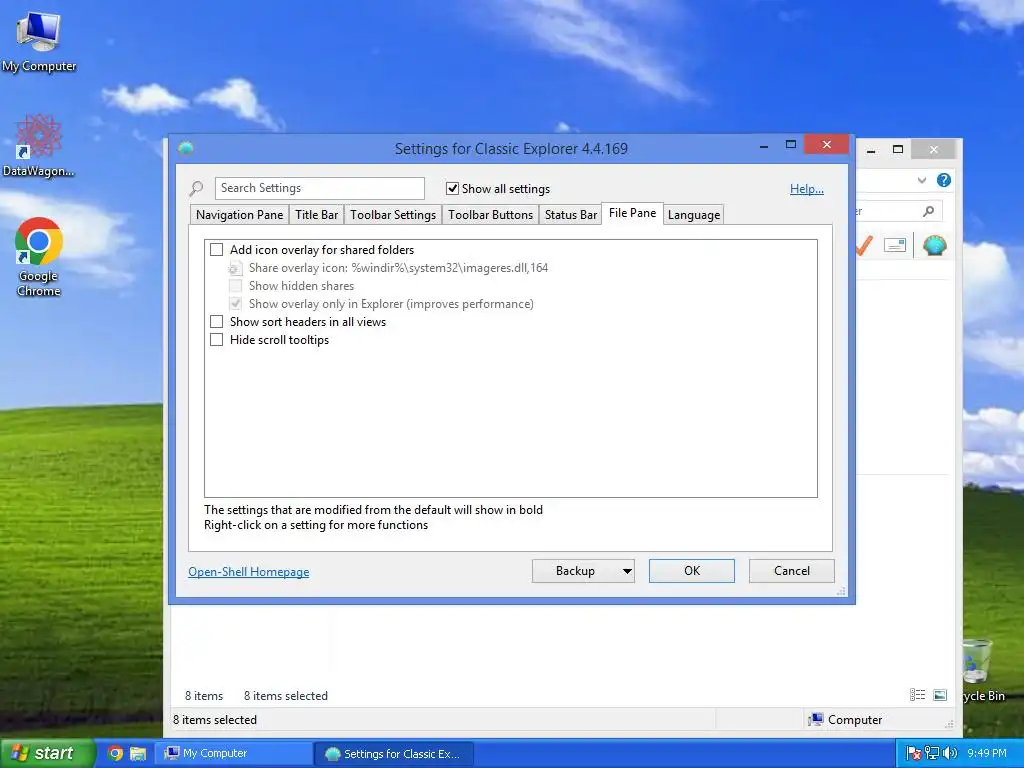Open Google Chrome desktop shortcut
1024x768 pixels.
click(x=39, y=257)
